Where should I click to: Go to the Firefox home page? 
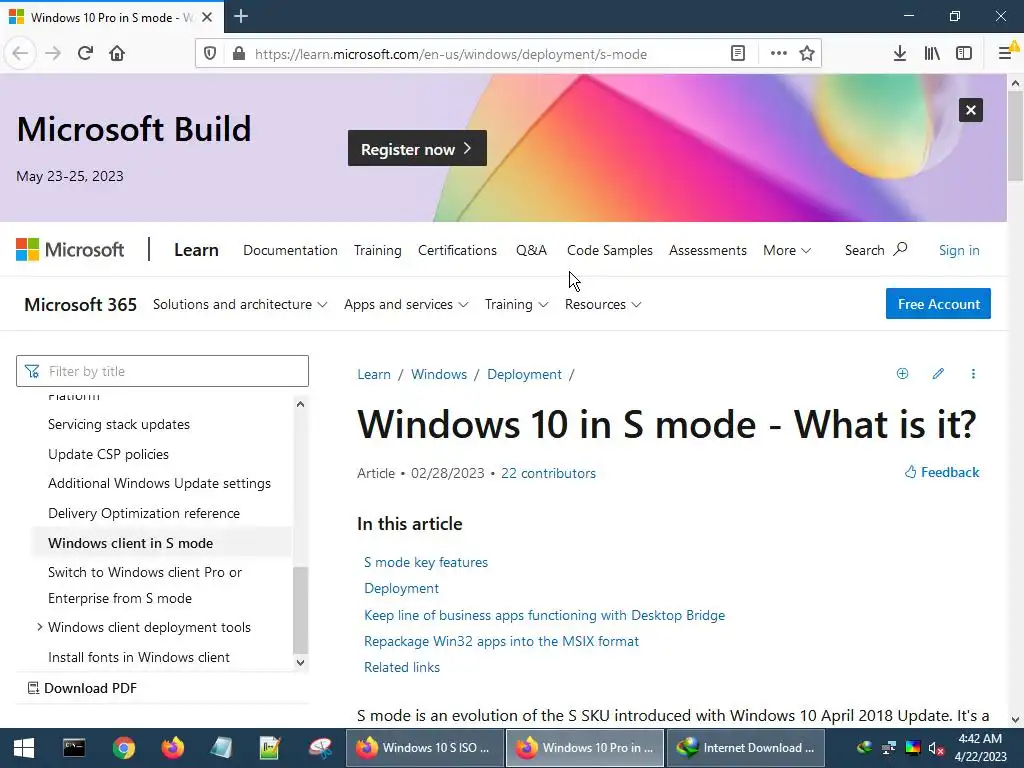coord(117,54)
